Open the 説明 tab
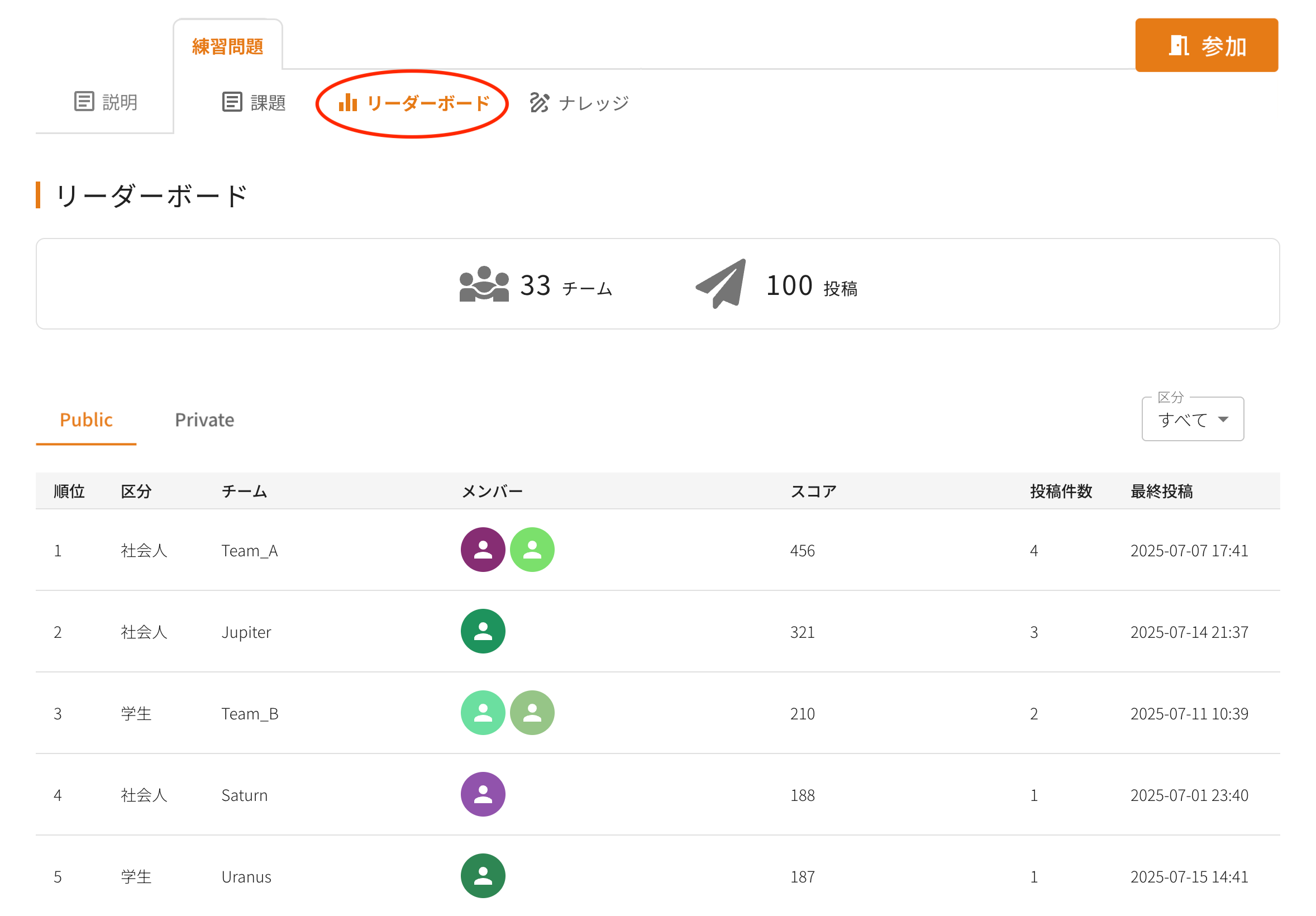The height and width of the screenshot is (916, 1316). [x=106, y=102]
